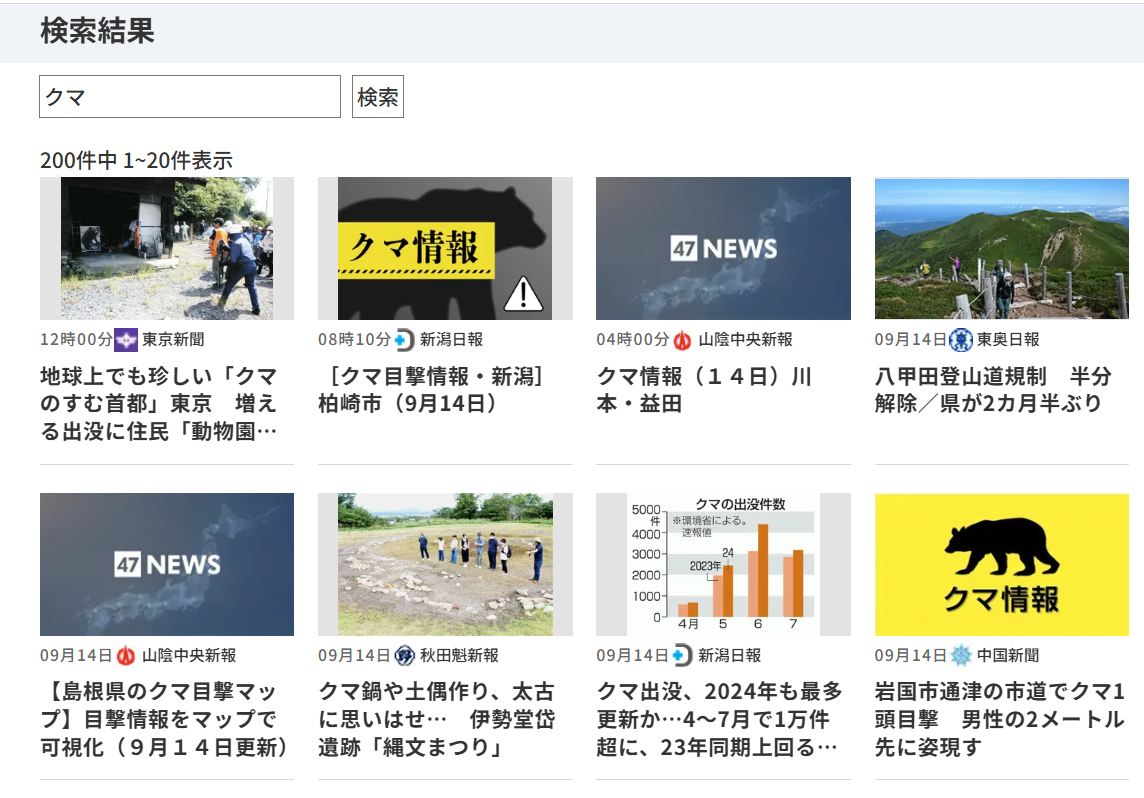
Task: Click the 東奥日報 logo icon
Action: point(961,340)
